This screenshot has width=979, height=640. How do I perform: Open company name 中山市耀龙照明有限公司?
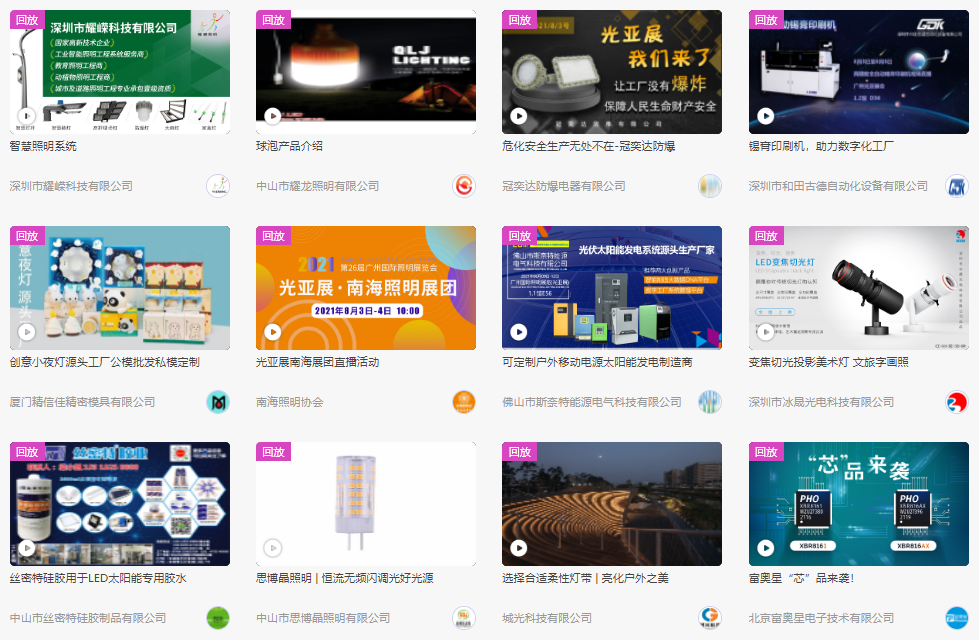coord(317,186)
